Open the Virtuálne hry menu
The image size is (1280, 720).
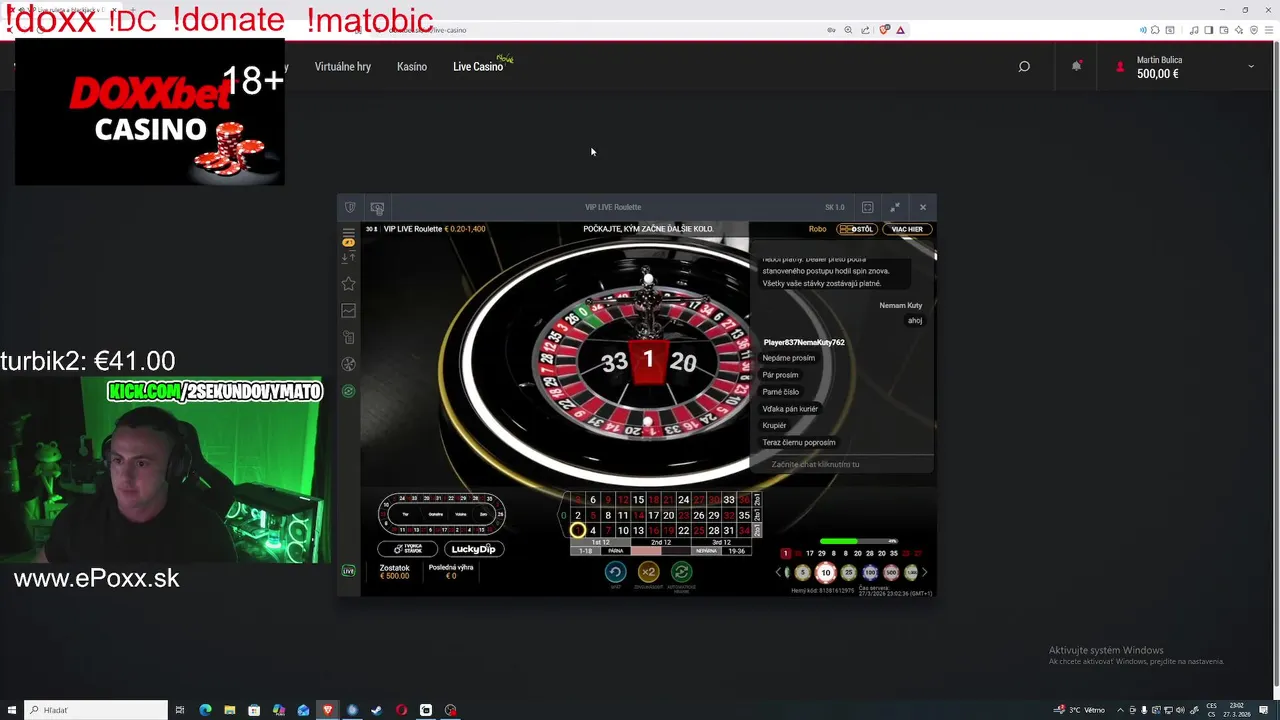click(x=343, y=67)
